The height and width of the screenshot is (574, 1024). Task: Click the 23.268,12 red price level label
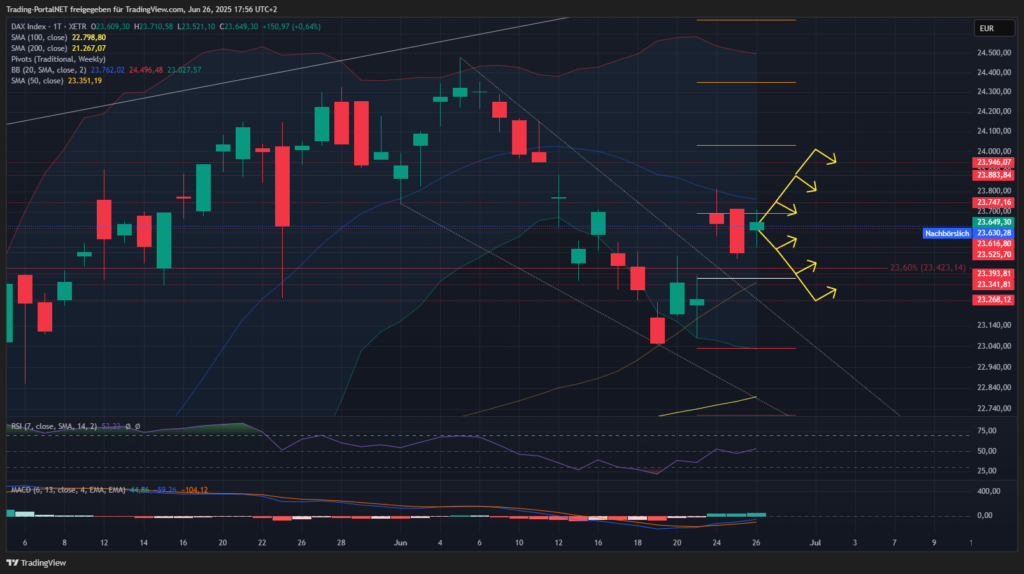[992, 299]
